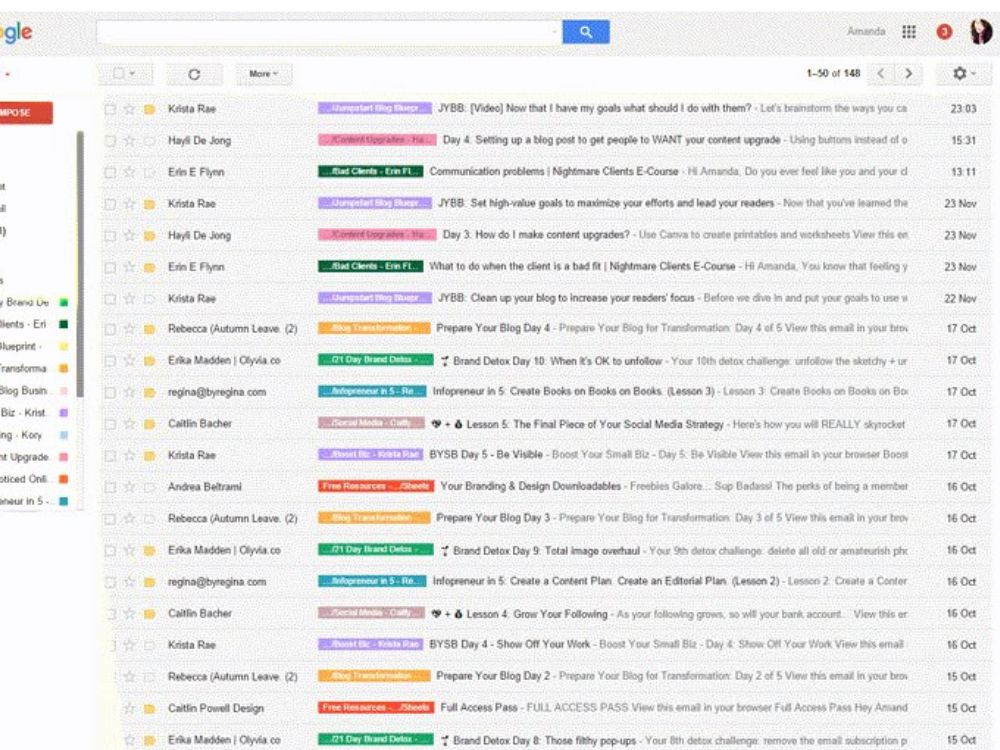The image size is (1000, 750).
Task: Click sender Caitlin Powell Design
Action: click(216, 708)
